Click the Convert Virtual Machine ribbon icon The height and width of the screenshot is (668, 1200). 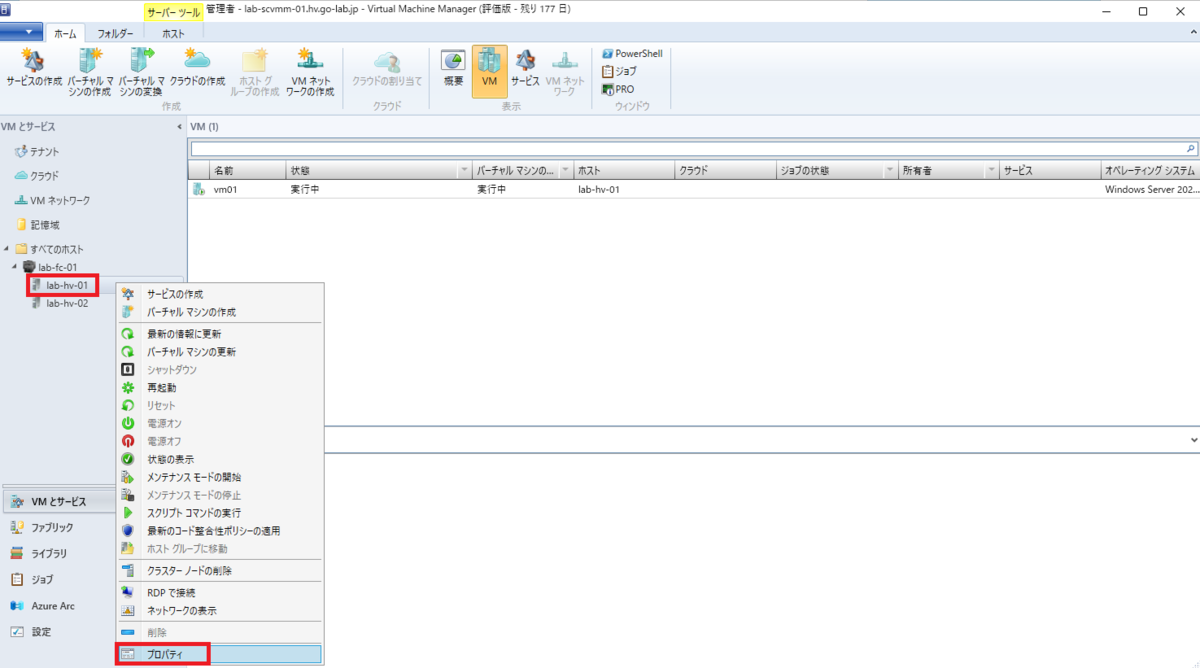[141, 71]
